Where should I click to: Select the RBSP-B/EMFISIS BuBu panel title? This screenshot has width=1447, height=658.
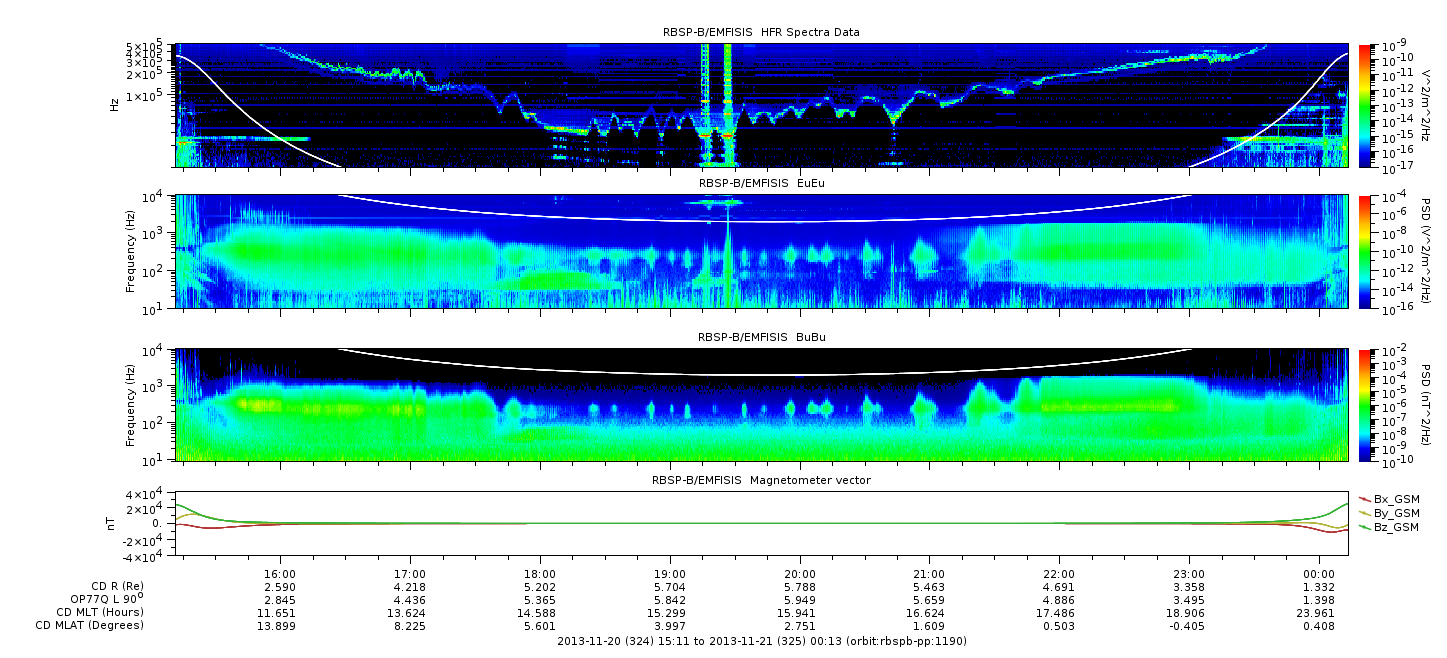tap(761, 338)
